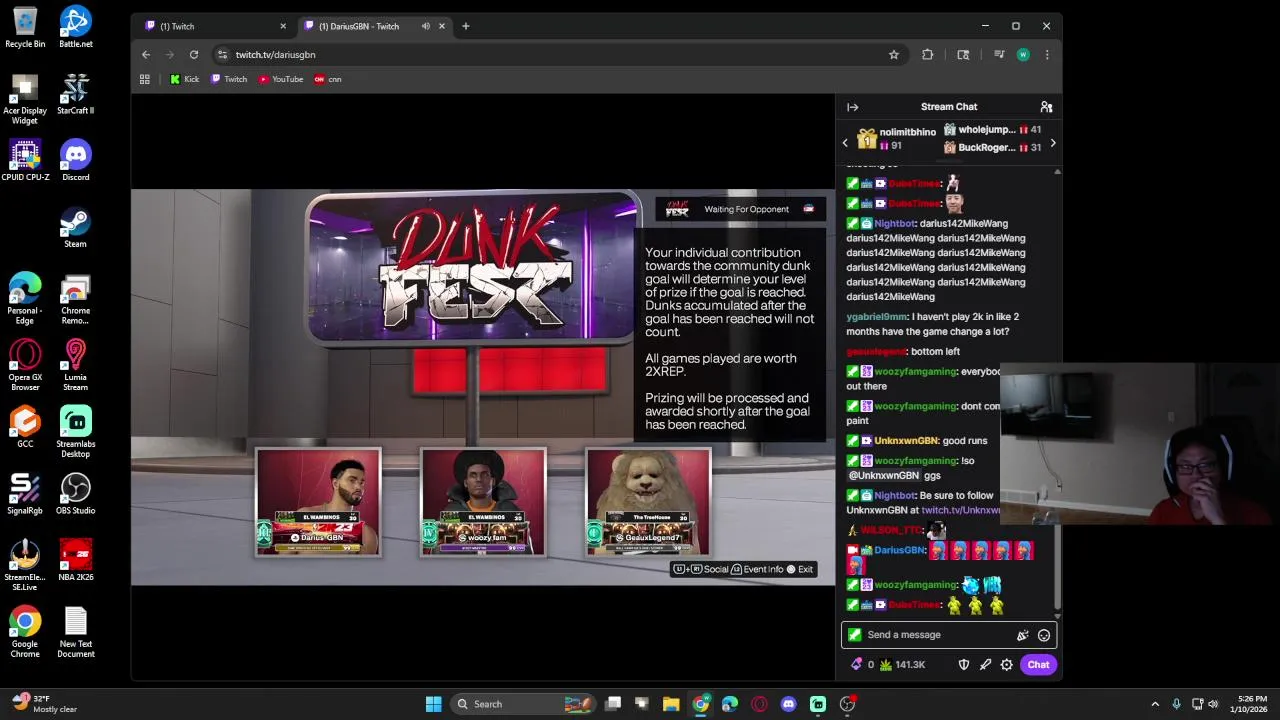This screenshot has height=720, width=1280.
Task: Send message with Chat button
Action: 1038,665
